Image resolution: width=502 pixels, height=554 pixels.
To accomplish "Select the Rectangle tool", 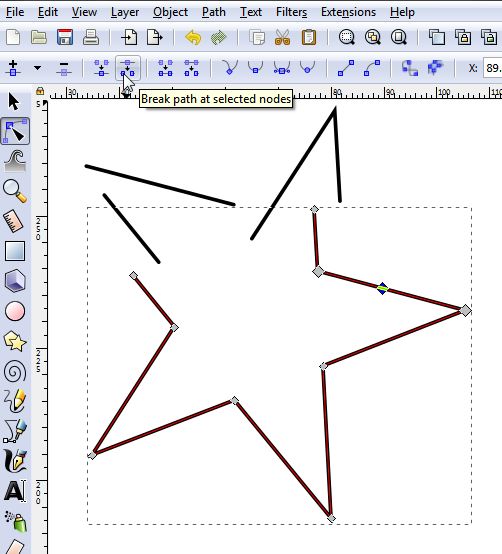I will click(15, 251).
